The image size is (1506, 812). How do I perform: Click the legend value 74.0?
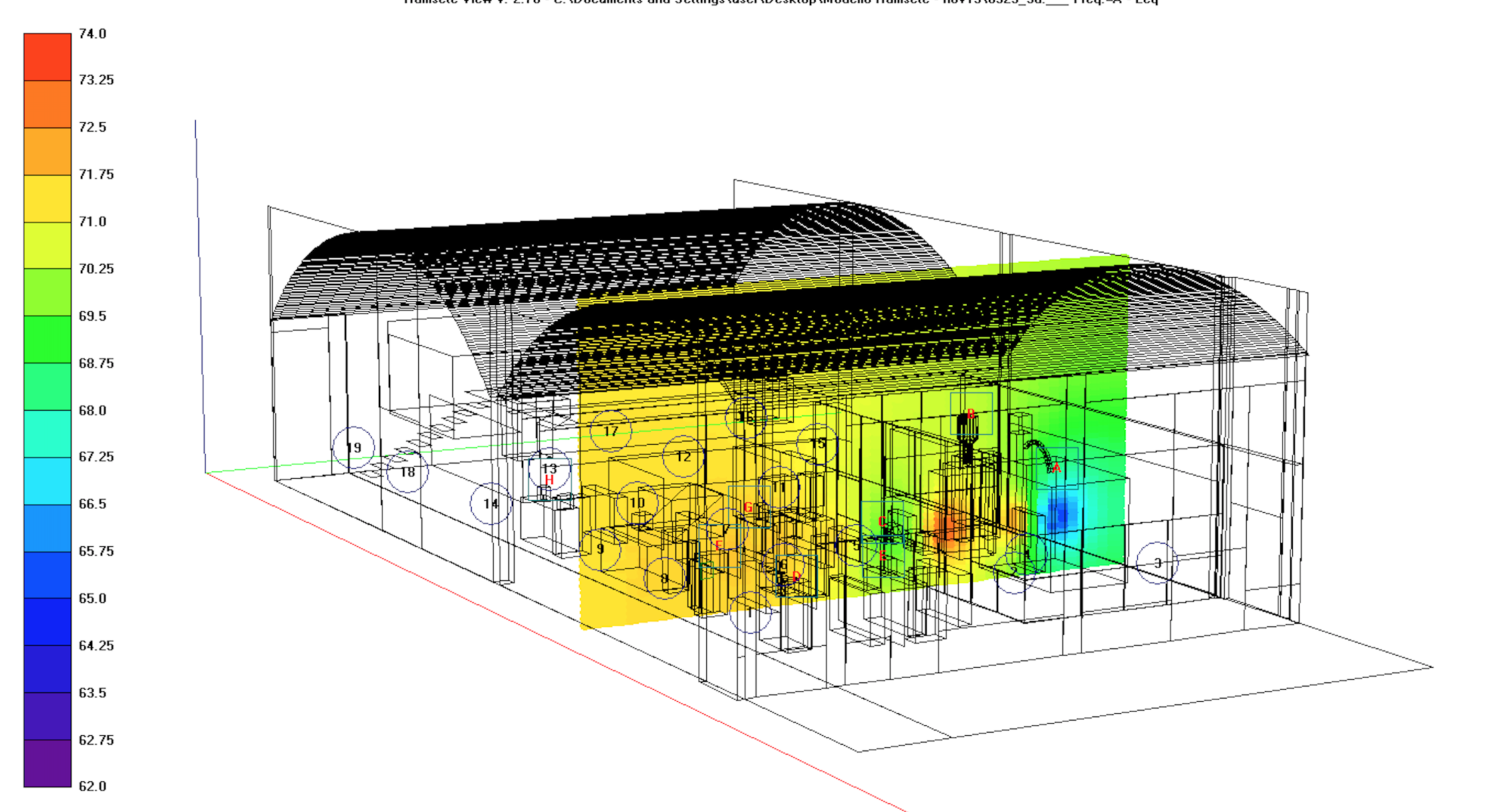(92, 33)
